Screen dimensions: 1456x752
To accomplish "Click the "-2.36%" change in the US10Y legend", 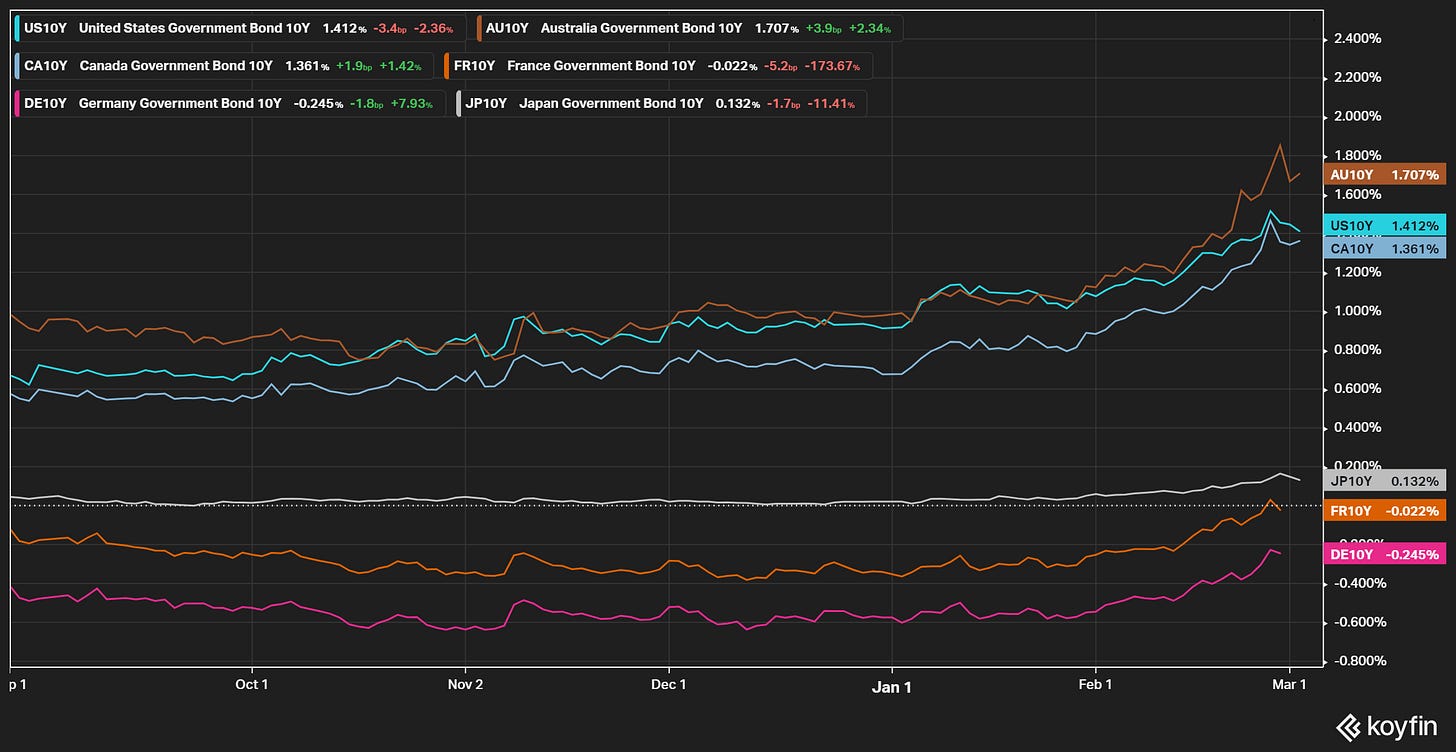I will [435, 28].
